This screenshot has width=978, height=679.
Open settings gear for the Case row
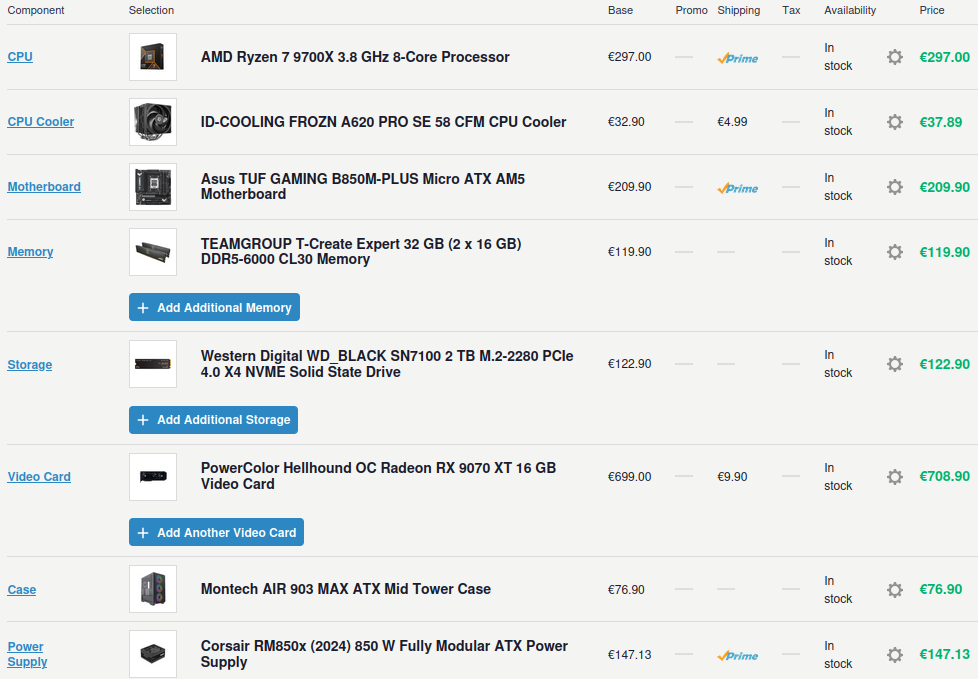pos(895,589)
